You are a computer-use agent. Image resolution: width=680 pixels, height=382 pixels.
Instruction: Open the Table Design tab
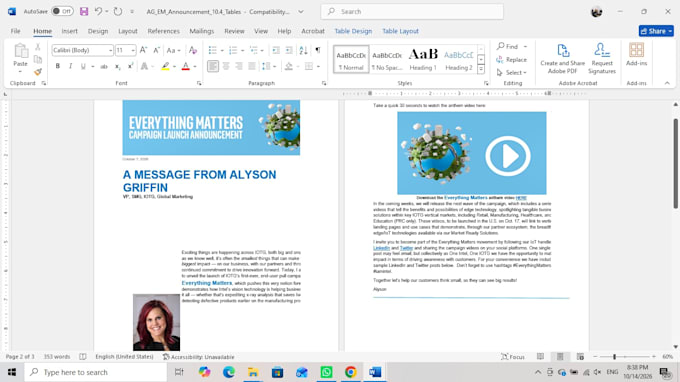(x=353, y=31)
